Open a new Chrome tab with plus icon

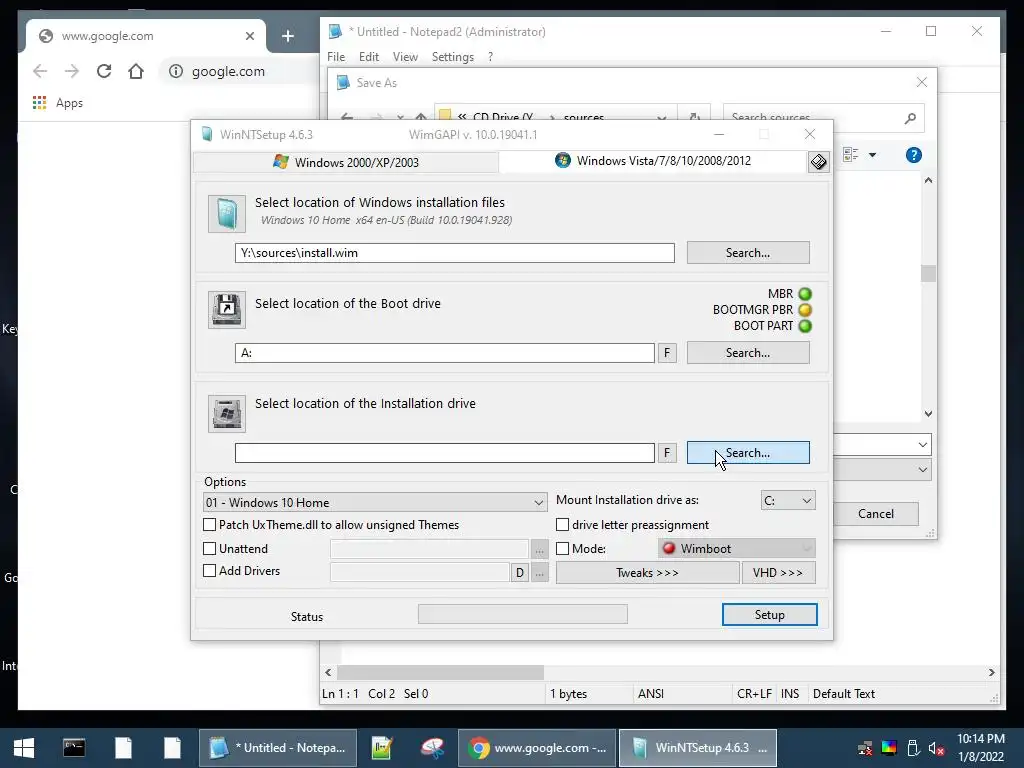pos(288,36)
